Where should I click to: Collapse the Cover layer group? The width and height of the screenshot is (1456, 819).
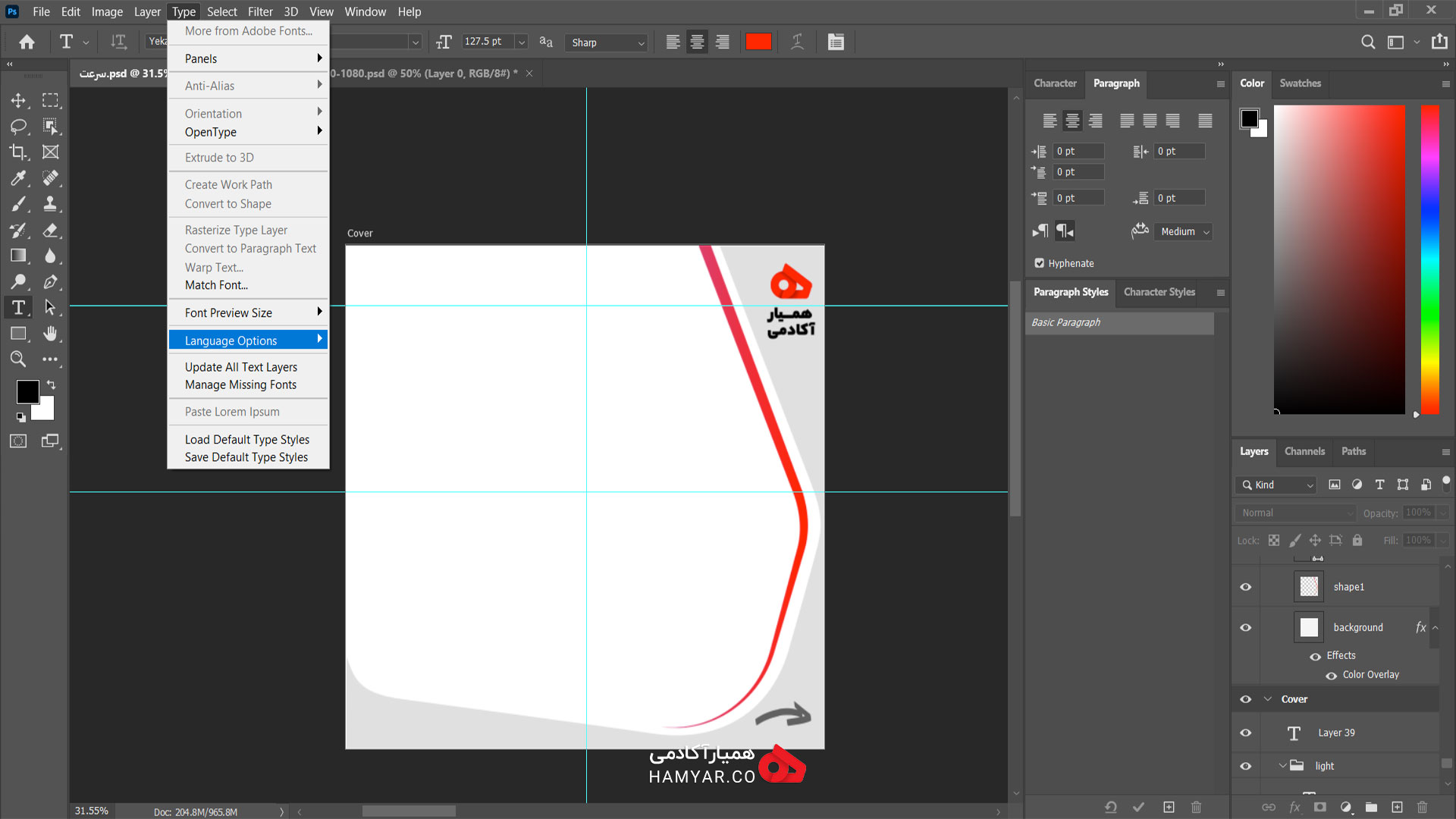(1268, 699)
